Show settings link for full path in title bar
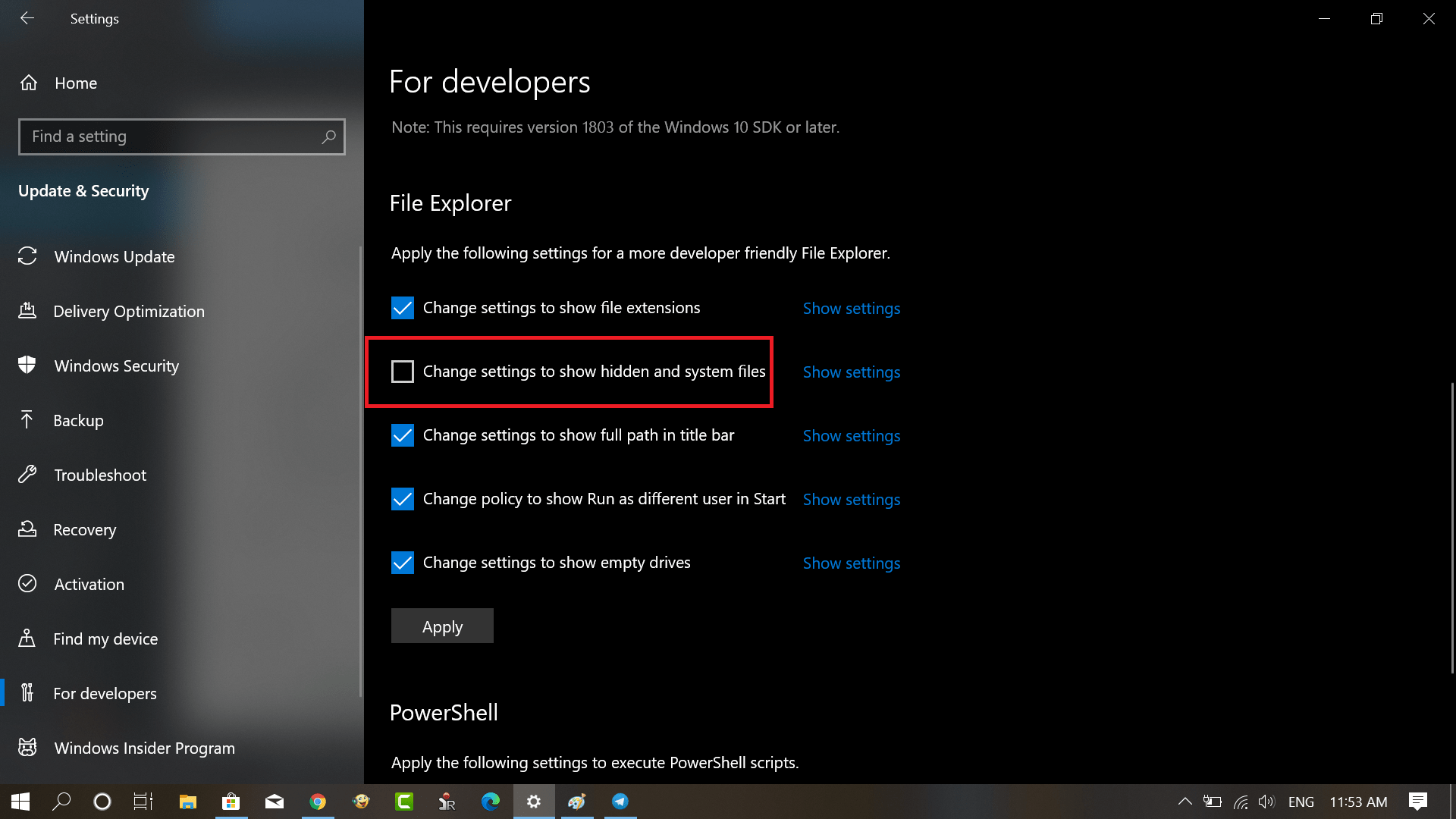1456x819 pixels. click(852, 436)
